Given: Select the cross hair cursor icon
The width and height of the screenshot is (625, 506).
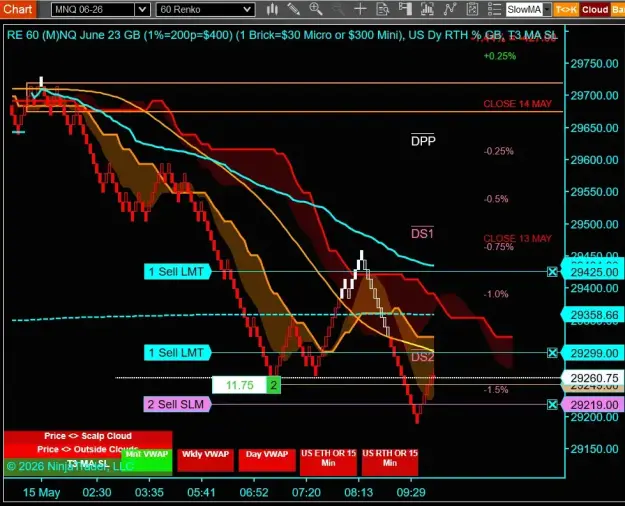Looking at the screenshot, I should click(x=360, y=9).
